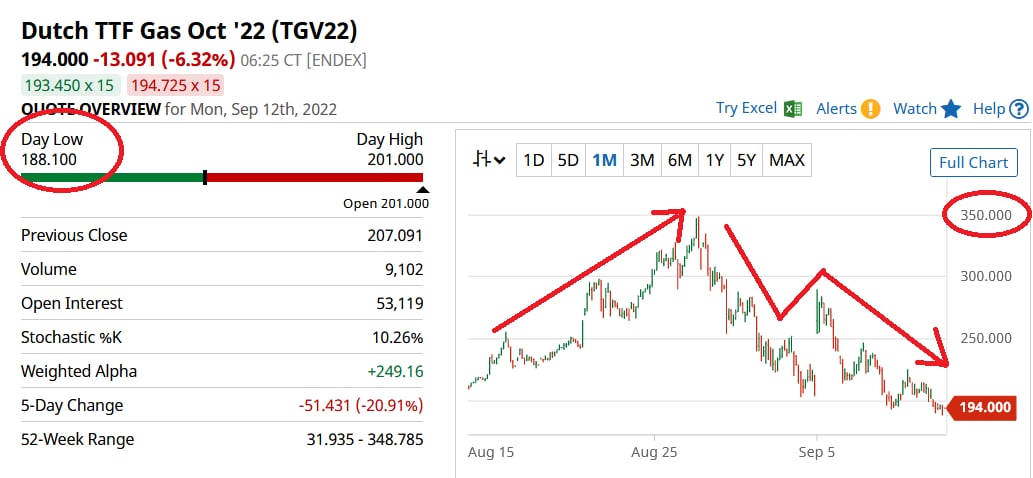
Task: Open the Full Chart button
Action: pos(973,162)
